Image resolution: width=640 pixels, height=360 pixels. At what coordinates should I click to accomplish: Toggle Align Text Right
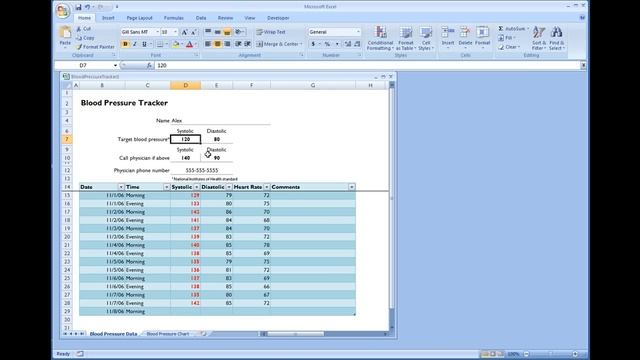pos(227,44)
